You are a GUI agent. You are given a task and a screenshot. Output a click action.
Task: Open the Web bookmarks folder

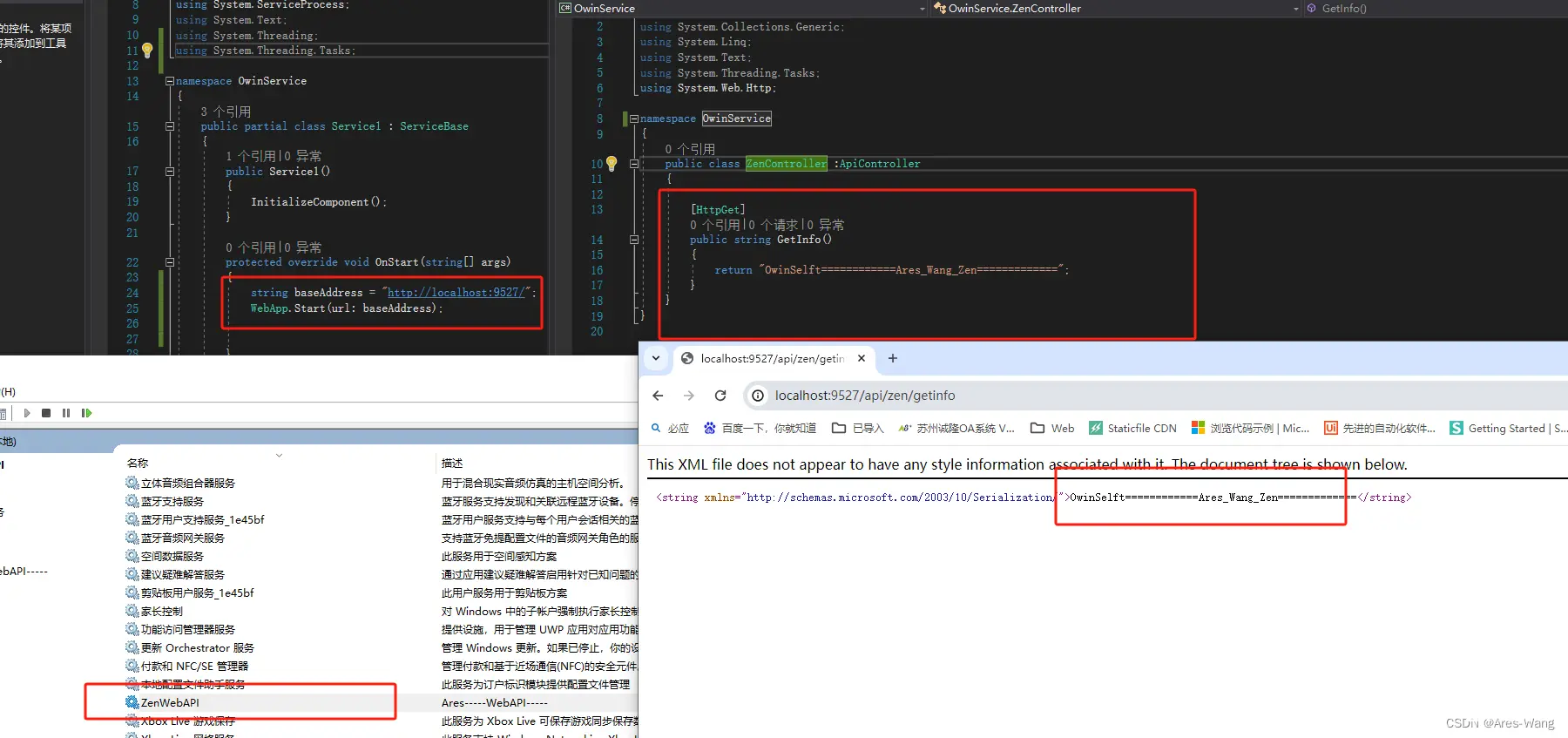click(1052, 428)
